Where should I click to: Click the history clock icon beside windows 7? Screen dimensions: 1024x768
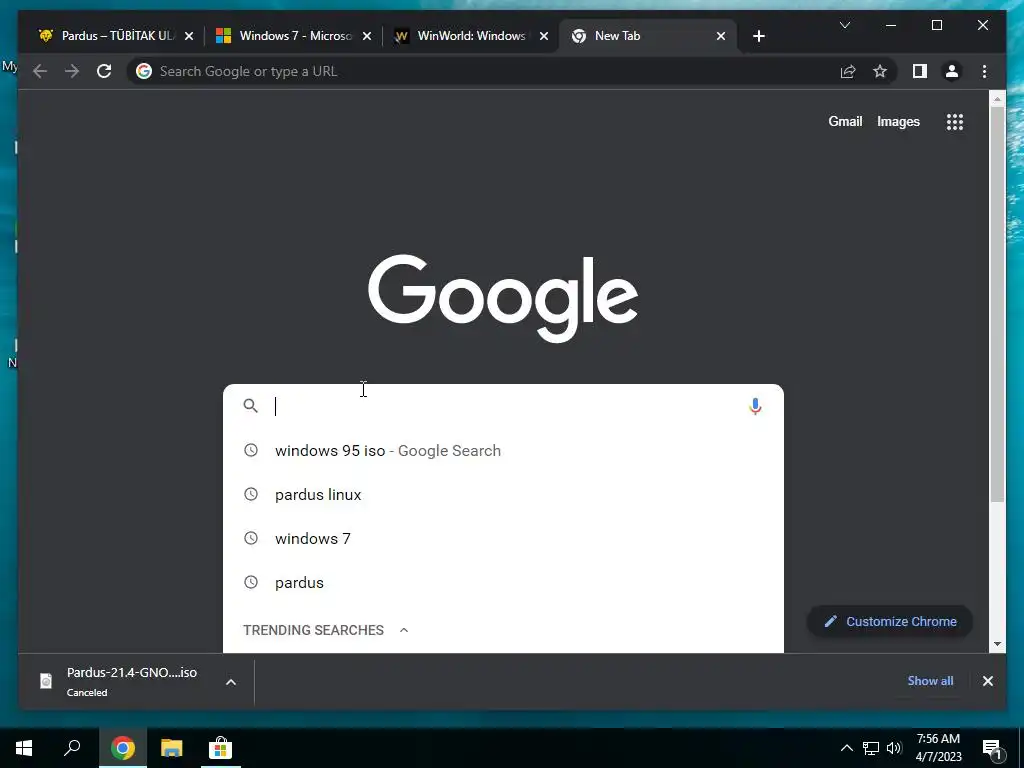point(251,538)
